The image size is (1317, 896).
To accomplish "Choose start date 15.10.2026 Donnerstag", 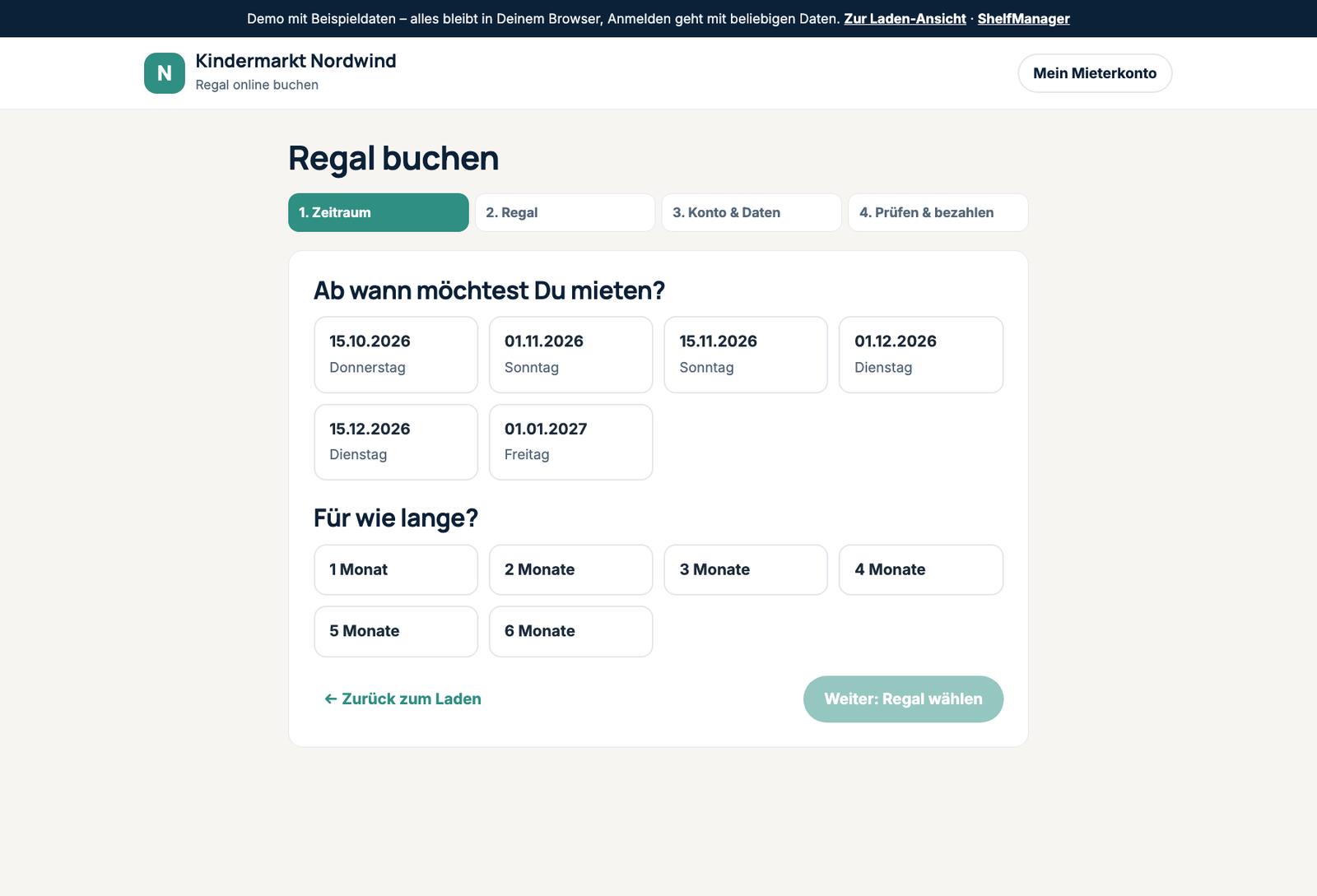I will pos(396,355).
